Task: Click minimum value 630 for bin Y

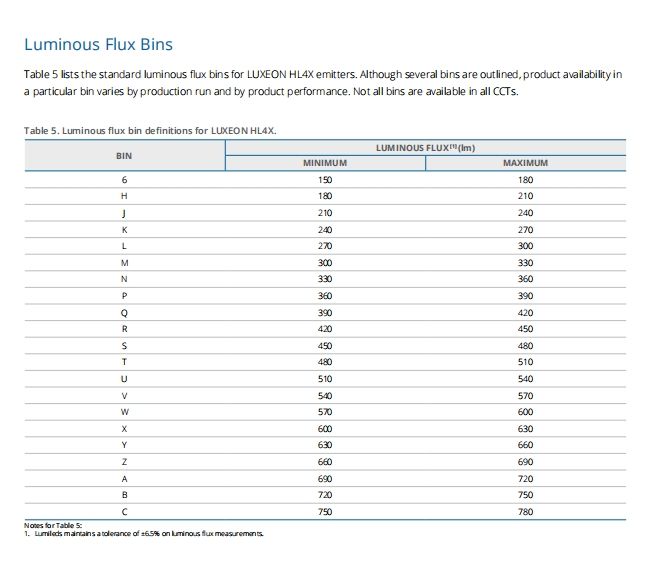Action: (325, 445)
